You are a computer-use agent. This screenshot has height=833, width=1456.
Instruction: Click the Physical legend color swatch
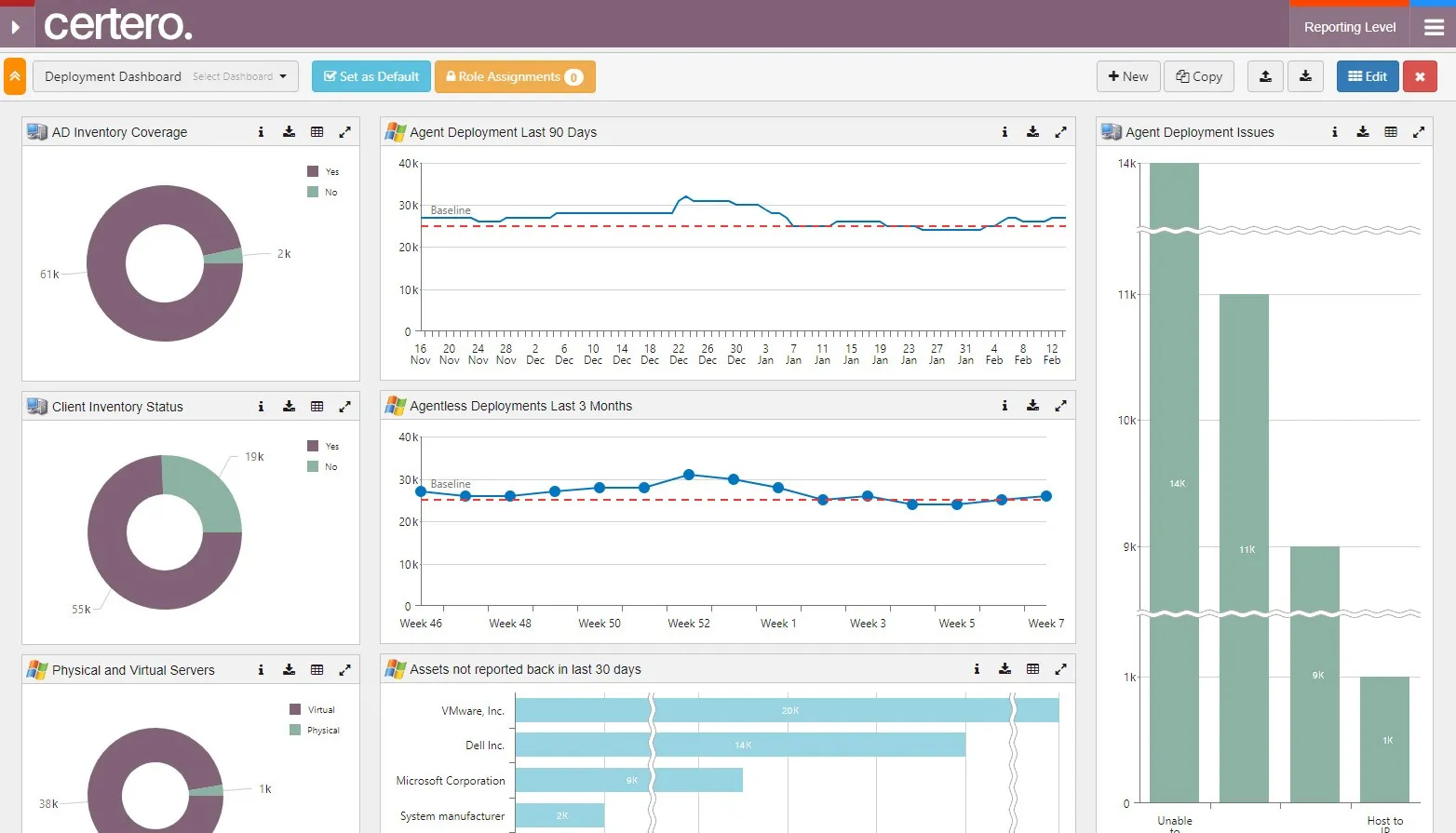click(x=295, y=730)
